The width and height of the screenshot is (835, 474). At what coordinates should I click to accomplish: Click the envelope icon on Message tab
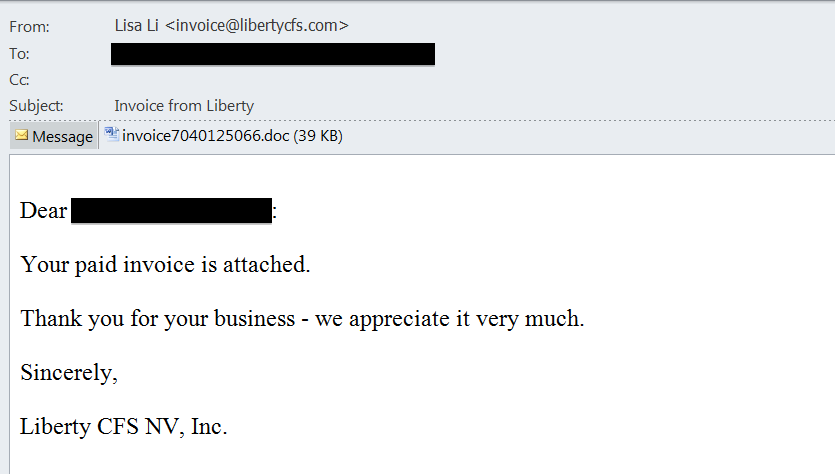click(21, 135)
